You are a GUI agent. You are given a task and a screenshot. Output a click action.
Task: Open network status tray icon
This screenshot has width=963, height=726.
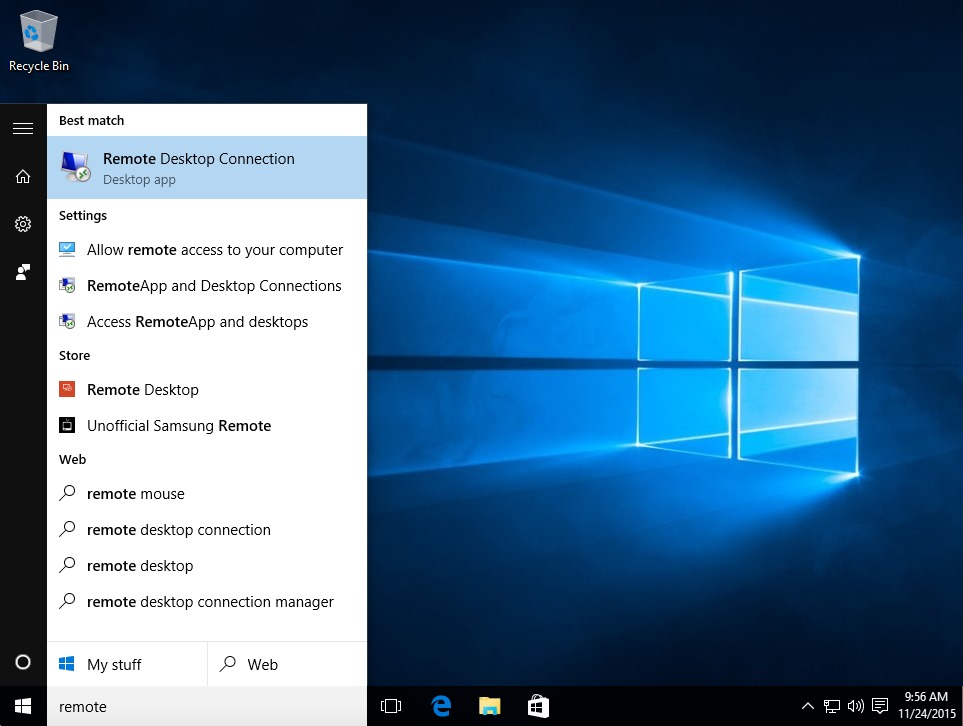[x=832, y=706]
